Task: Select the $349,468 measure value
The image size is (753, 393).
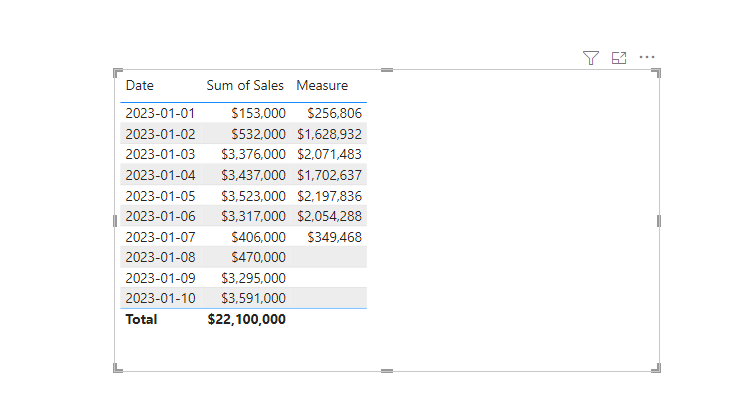Action: point(335,237)
